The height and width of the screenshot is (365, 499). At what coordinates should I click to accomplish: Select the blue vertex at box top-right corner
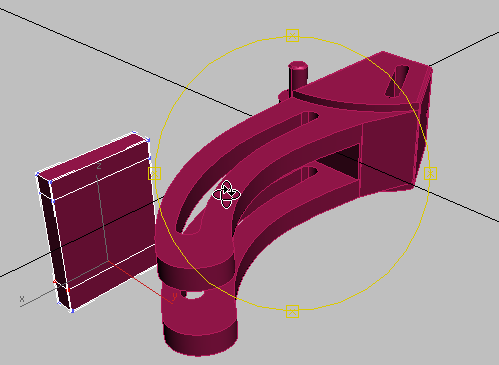[x=148, y=140]
